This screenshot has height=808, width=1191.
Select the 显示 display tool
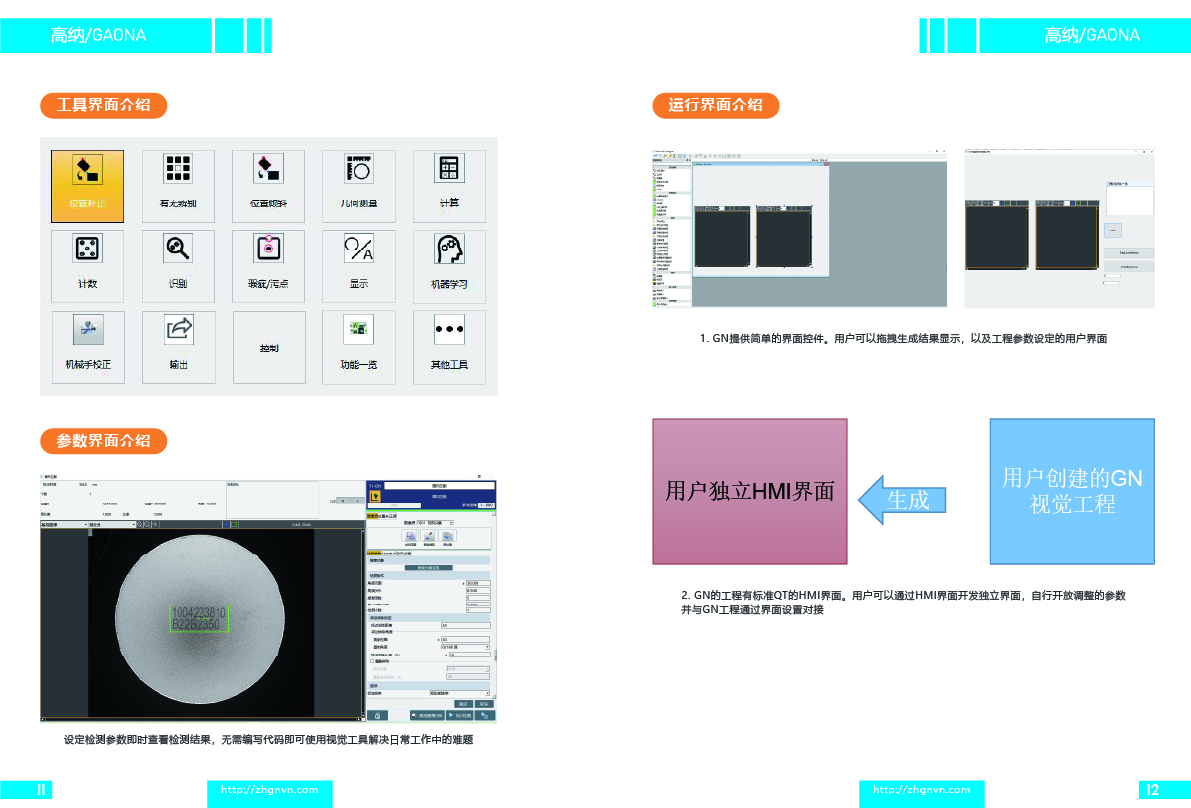[x=359, y=267]
